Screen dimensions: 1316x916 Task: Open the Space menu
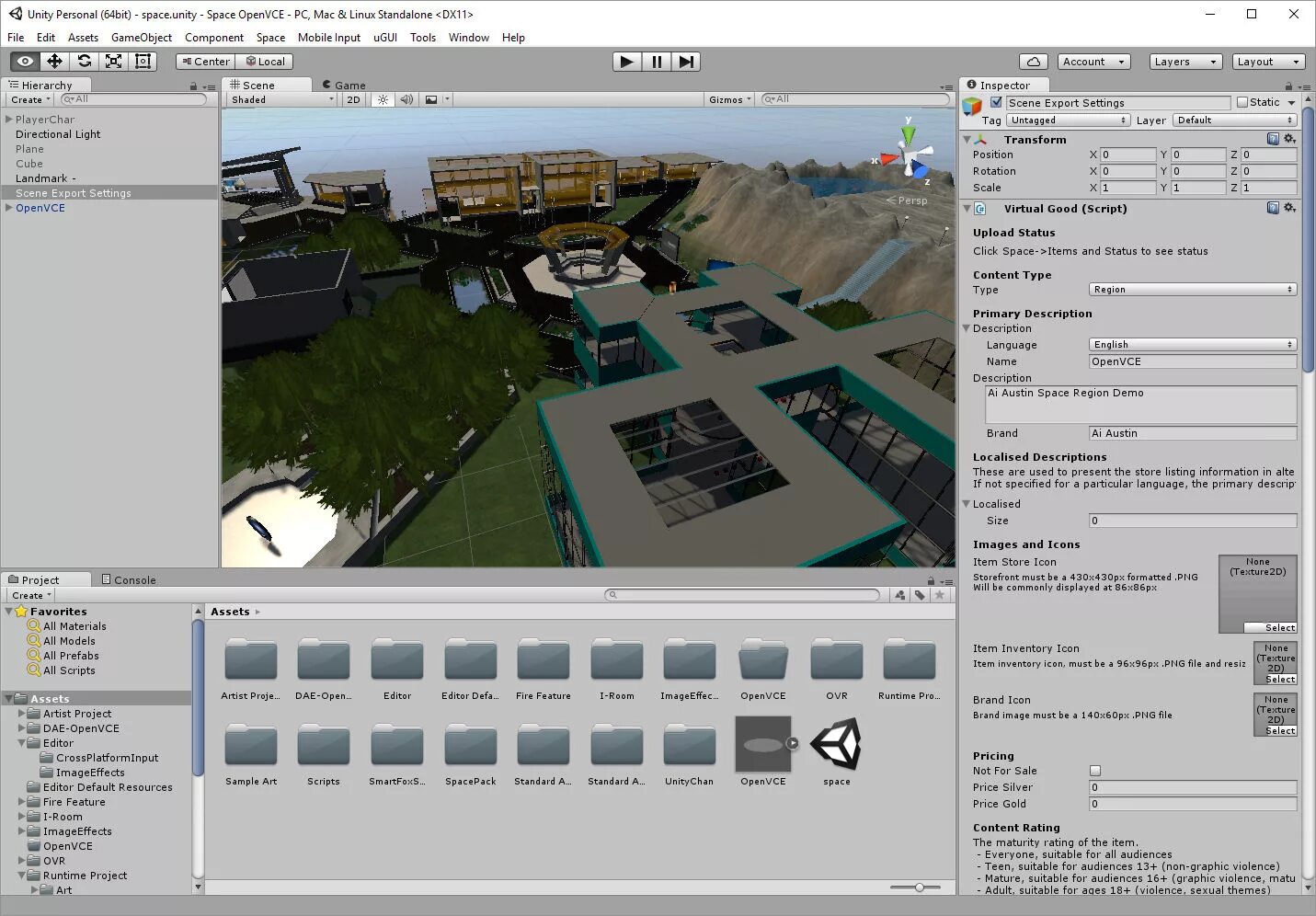[270, 38]
